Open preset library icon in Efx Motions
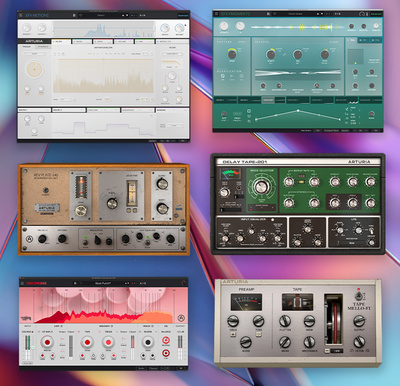 74,15
